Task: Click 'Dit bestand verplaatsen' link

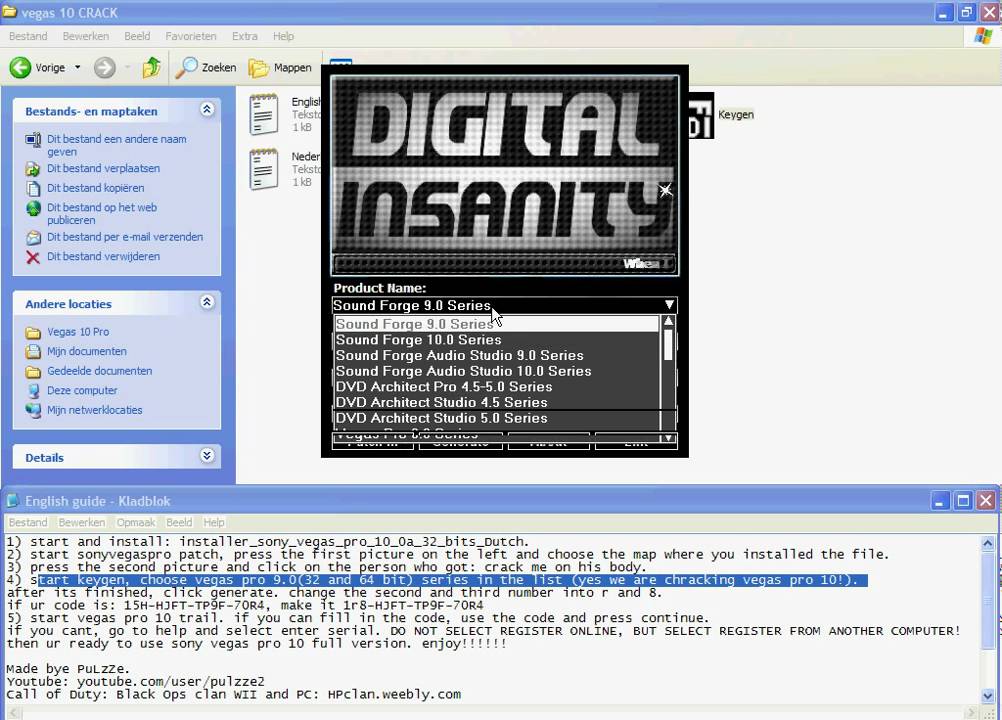Action: (x=104, y=168)
